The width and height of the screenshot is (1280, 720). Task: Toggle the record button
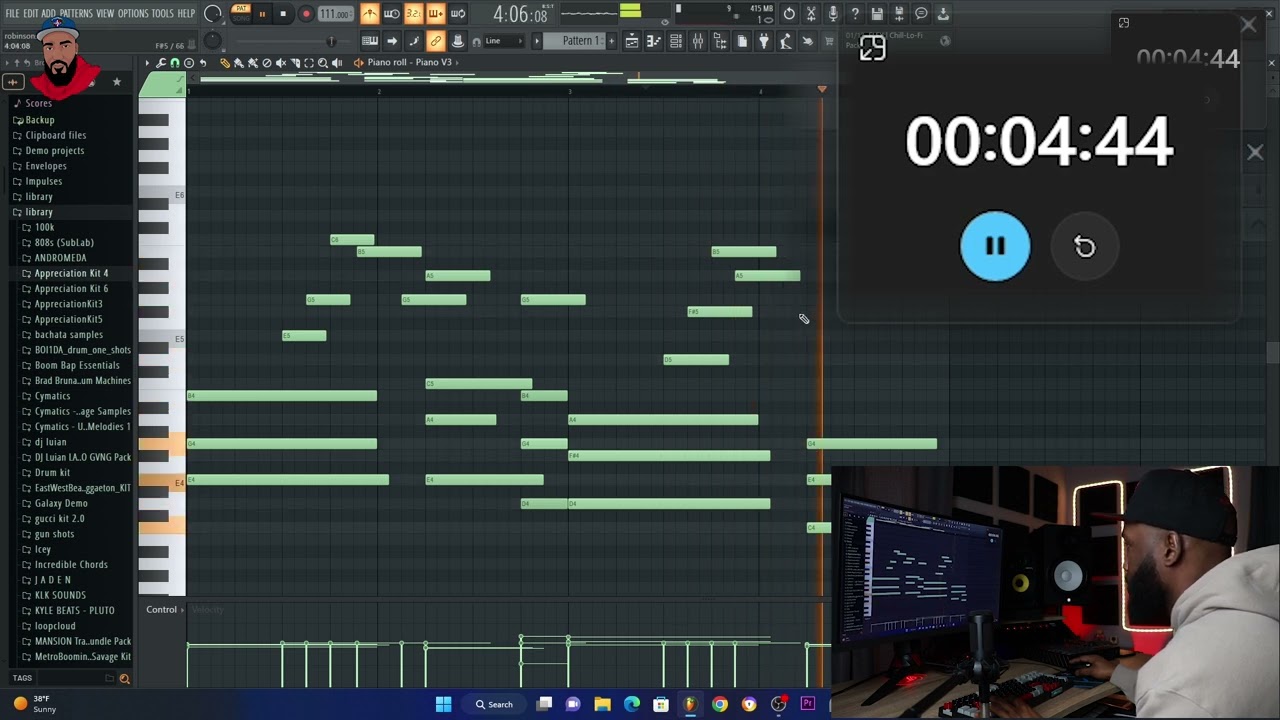tap(306, 14)
